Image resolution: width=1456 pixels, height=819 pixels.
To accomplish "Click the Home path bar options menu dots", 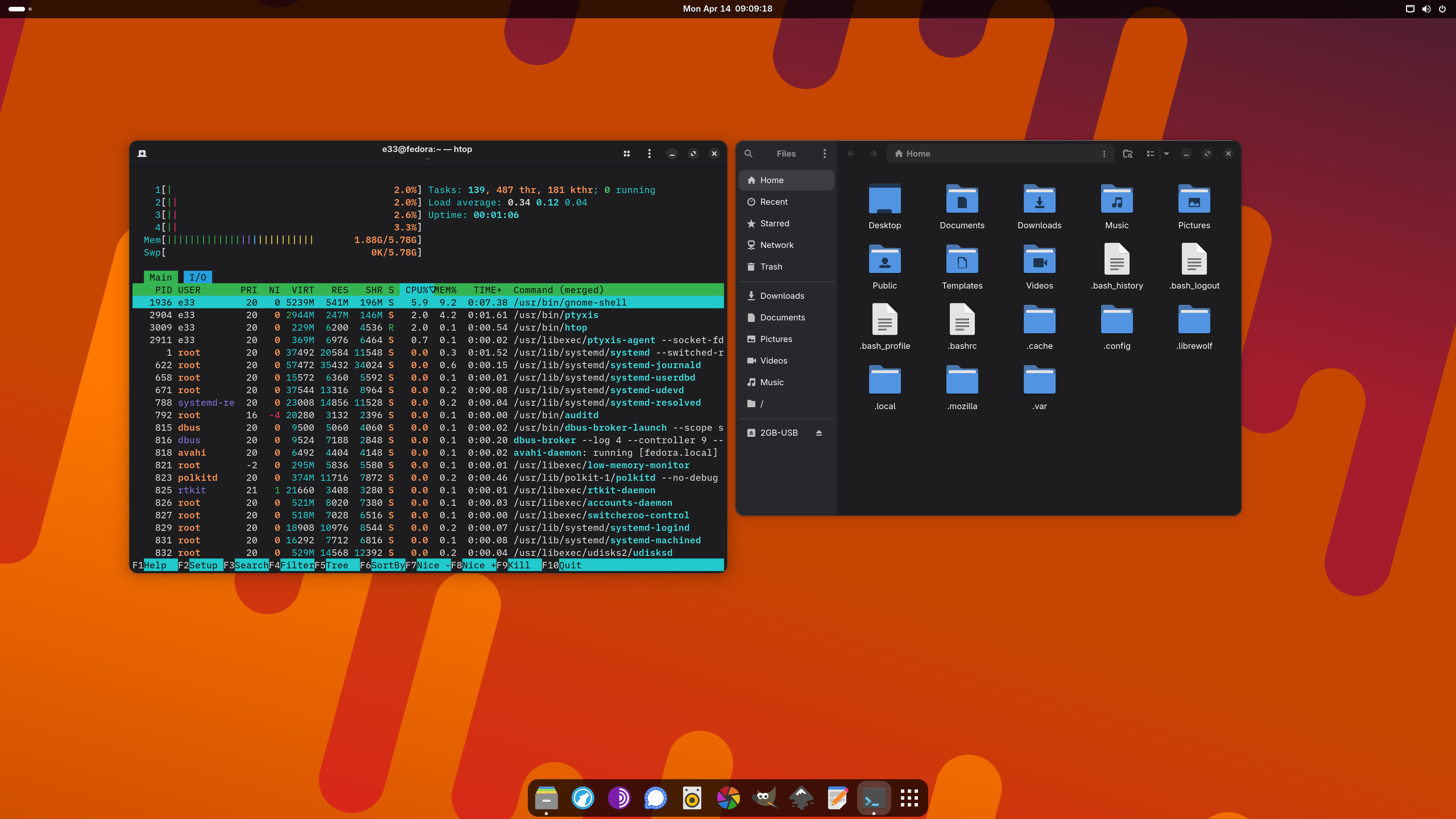I will click(1104, 154).
